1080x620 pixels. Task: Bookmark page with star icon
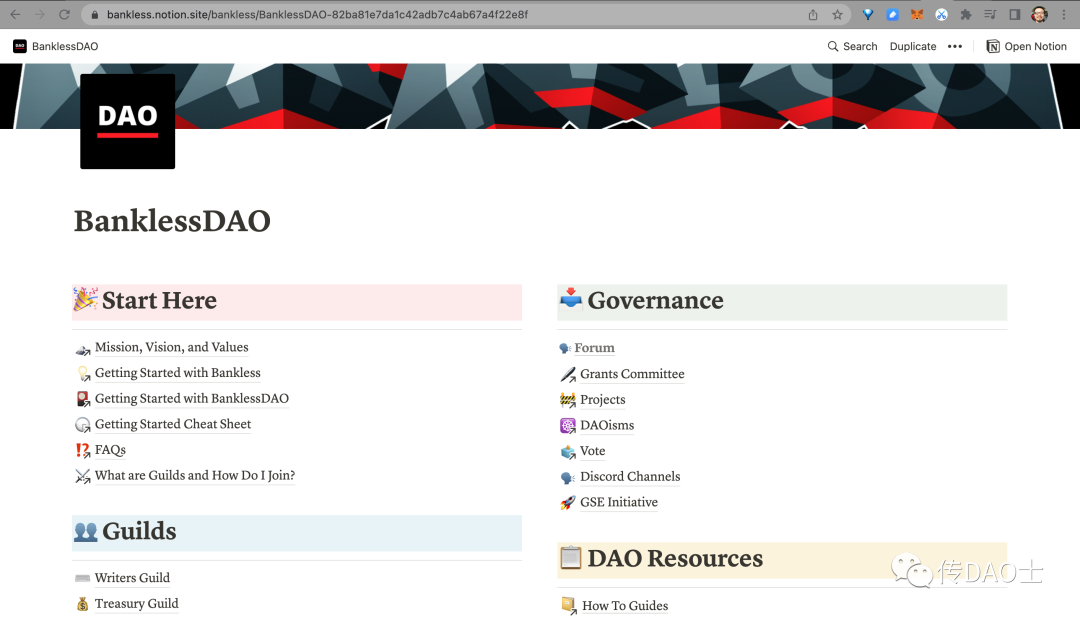[837, 14]
